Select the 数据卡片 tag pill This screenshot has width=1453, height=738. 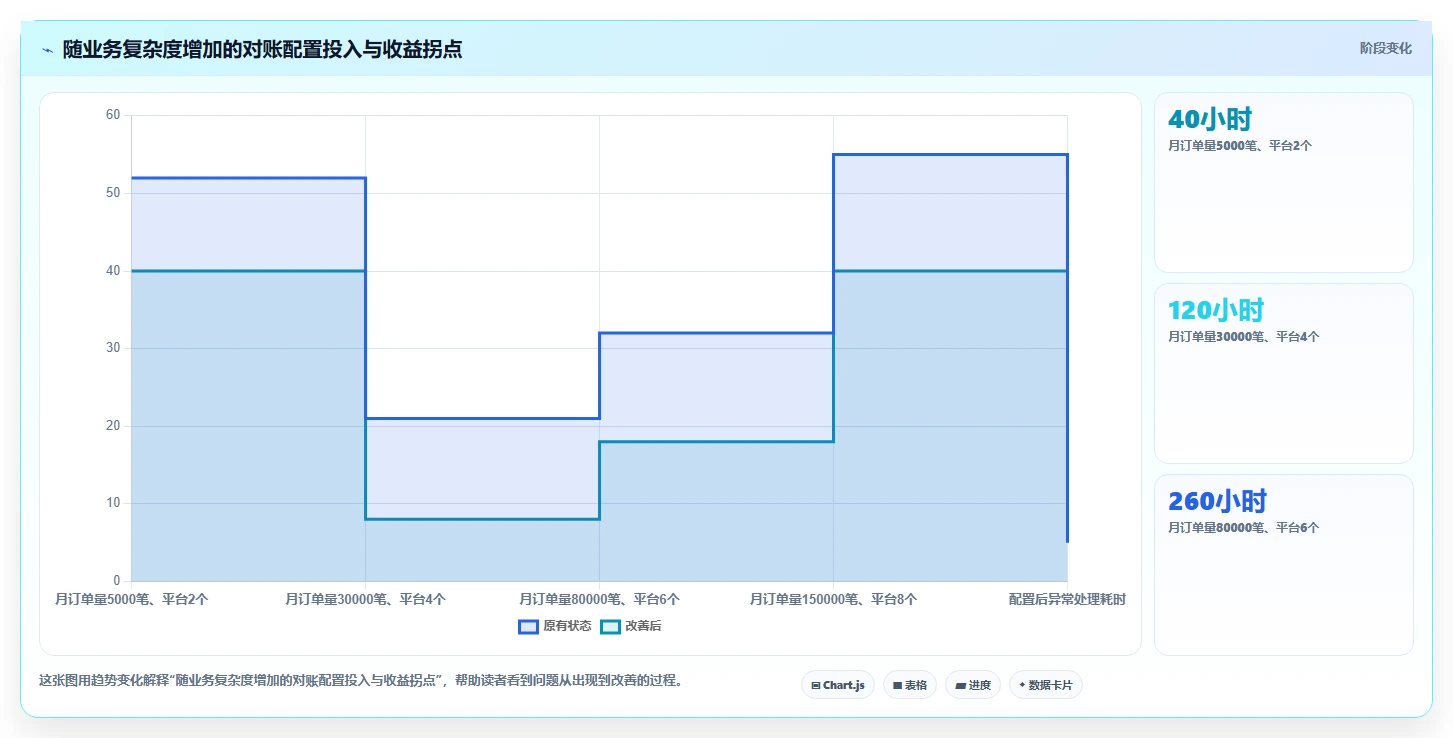[1046, 685]
